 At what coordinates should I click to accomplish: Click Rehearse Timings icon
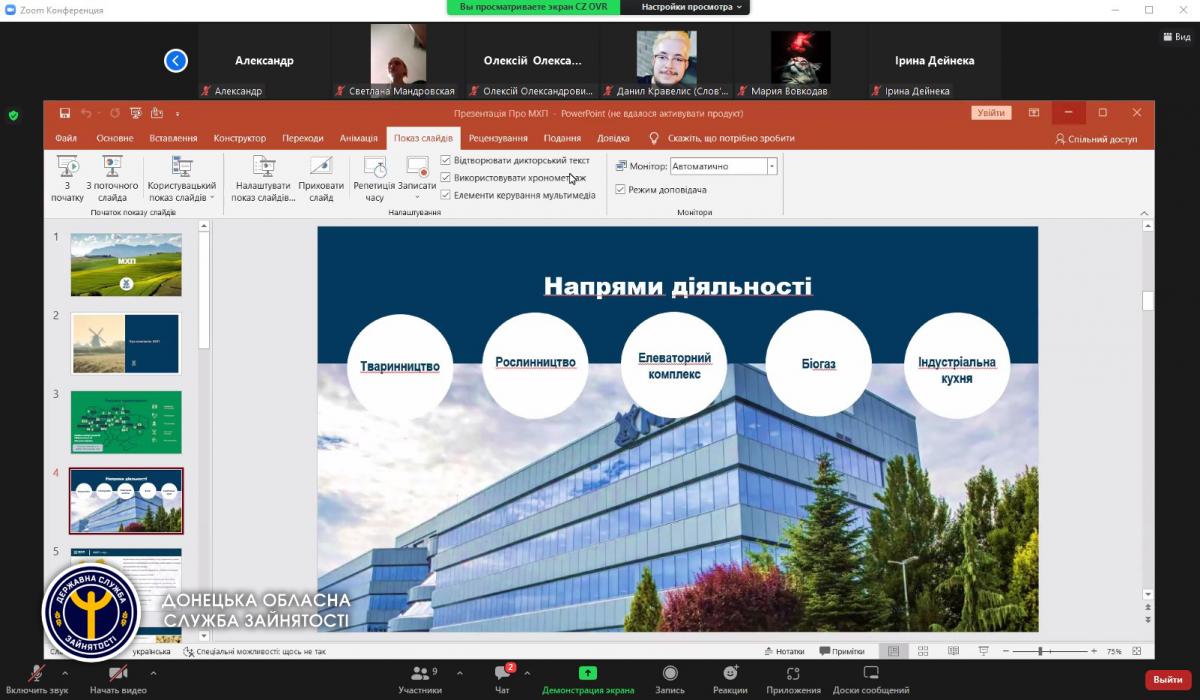point(374,168)
